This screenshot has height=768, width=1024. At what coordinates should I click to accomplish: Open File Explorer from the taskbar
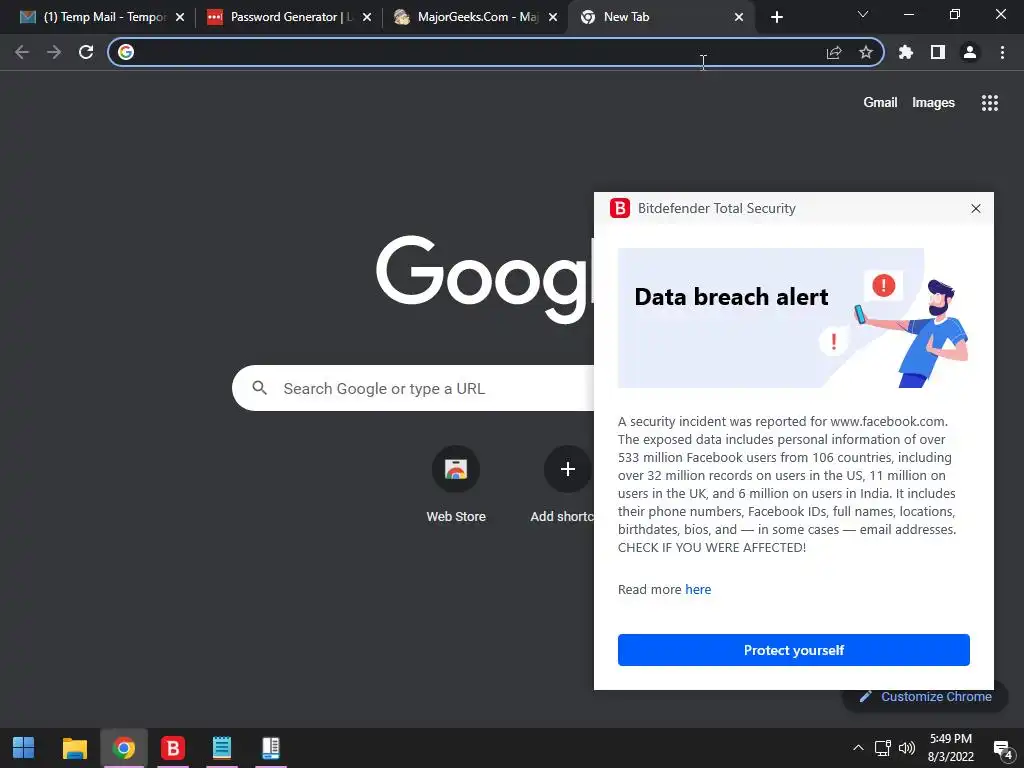coord(74,748)
